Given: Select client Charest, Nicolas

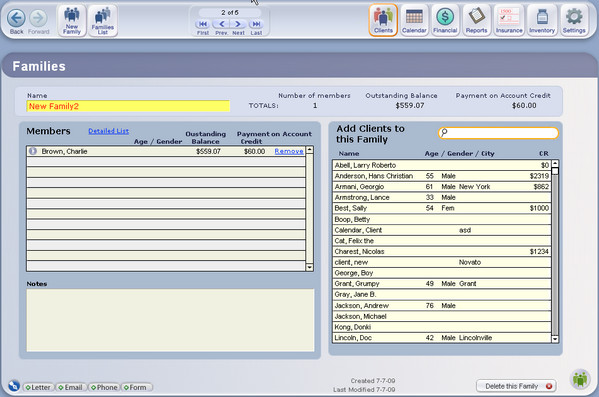Looking at the screenshot, I should tap(442, 251).
